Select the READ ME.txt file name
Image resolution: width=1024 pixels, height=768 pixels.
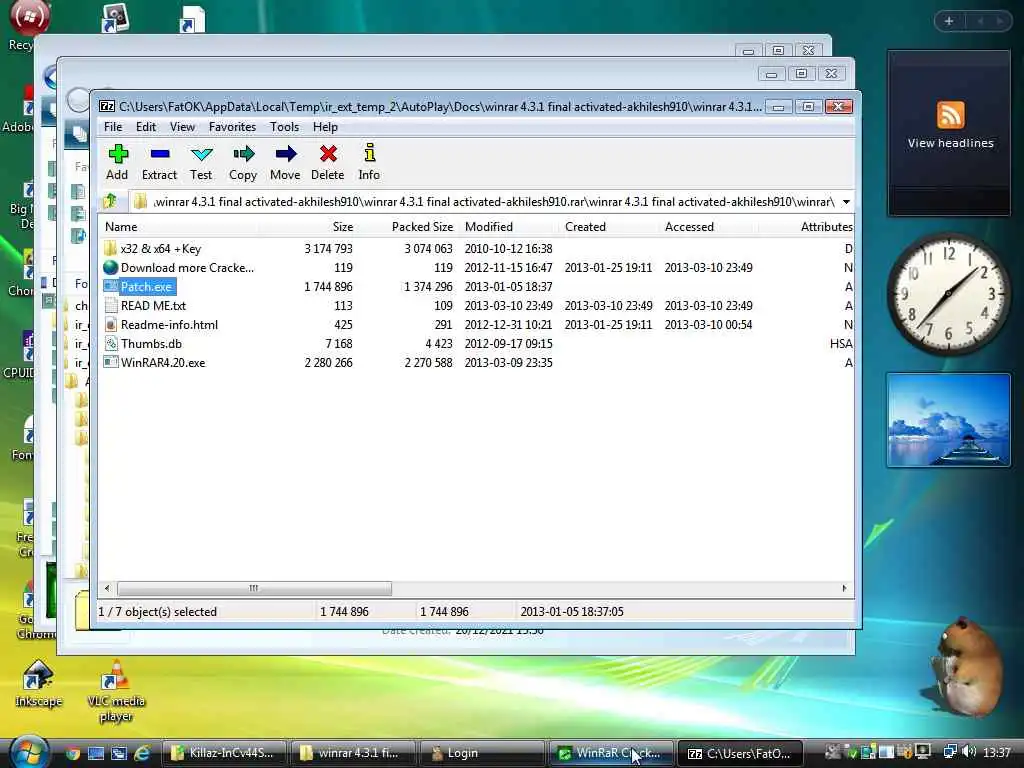click(153, 306)
